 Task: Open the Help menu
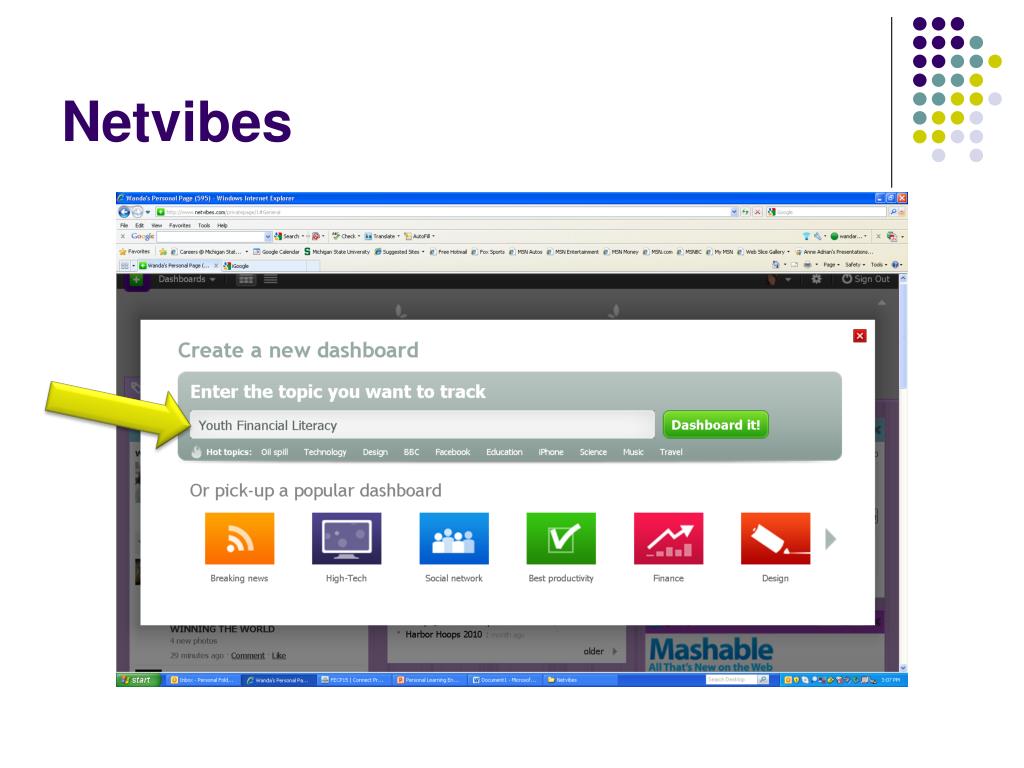click(x=223, y=225)
